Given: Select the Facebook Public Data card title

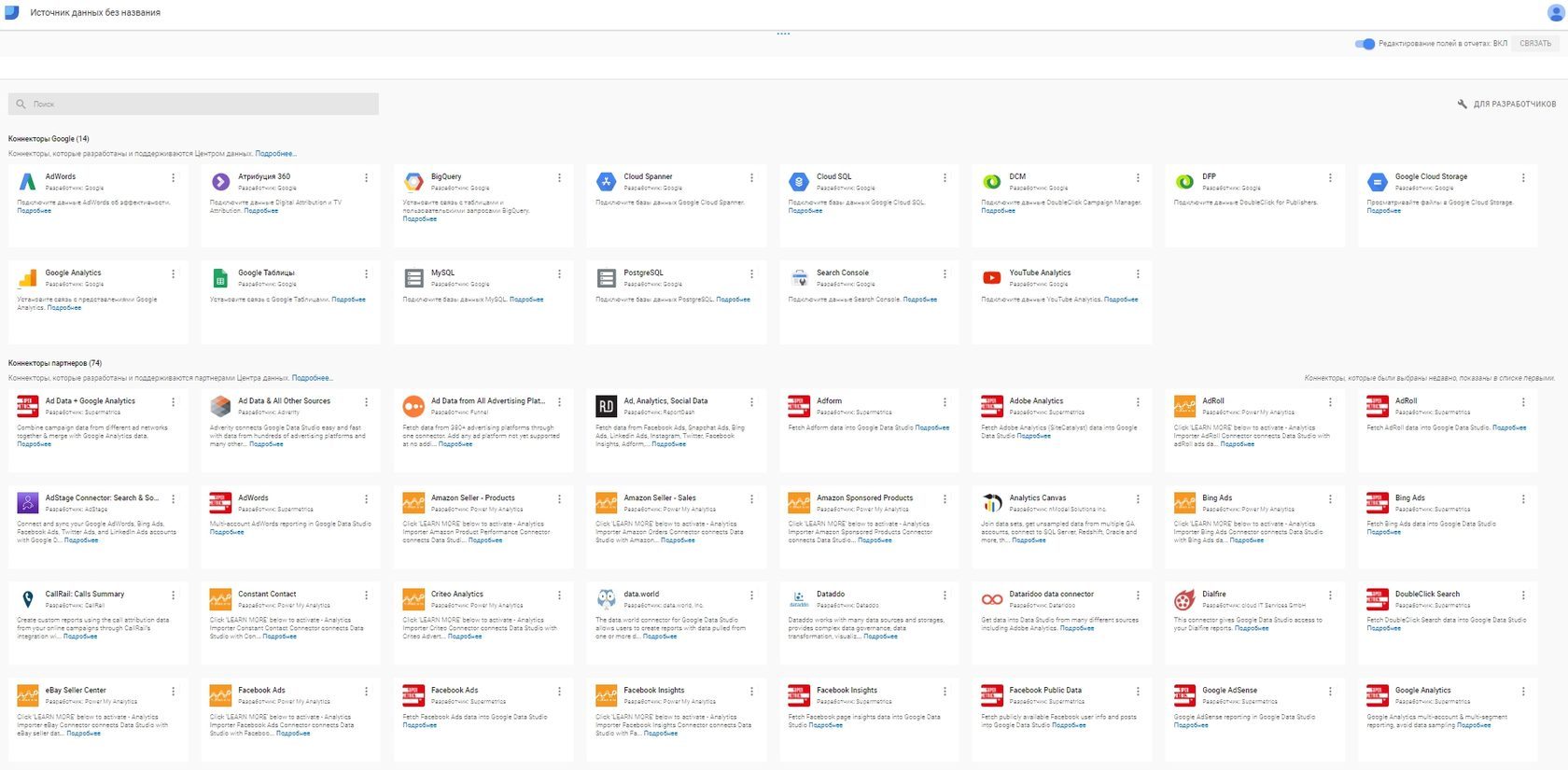Looking at the screenshot, I should pos(1045,691).
